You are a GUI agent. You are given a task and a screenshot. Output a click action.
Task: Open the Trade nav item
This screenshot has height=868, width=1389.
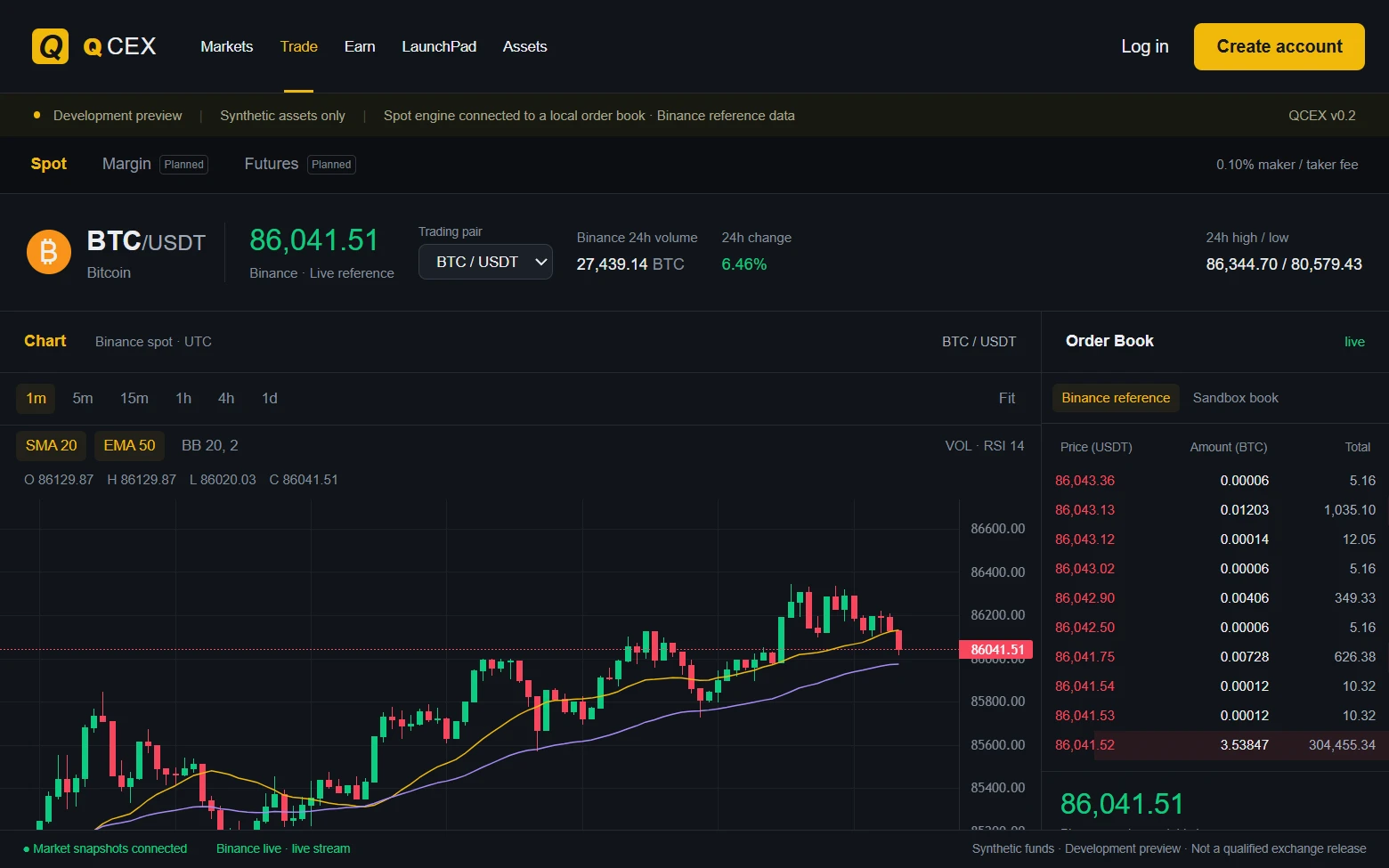[298, 46]
